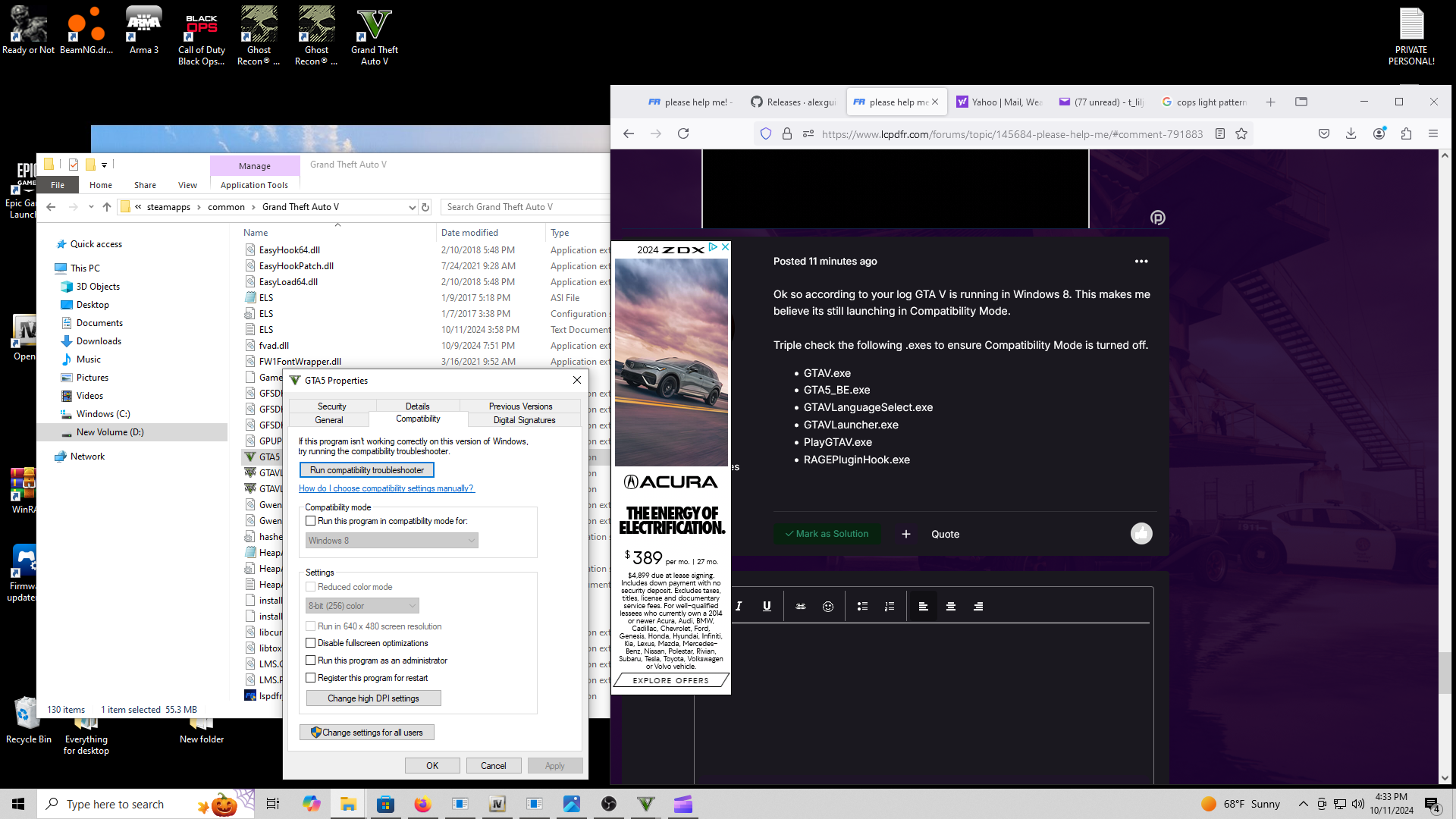The height and width of the screenshot is (819, 1456).
Task: Click the bulleted list icon in editor
Action: [862, 606]
